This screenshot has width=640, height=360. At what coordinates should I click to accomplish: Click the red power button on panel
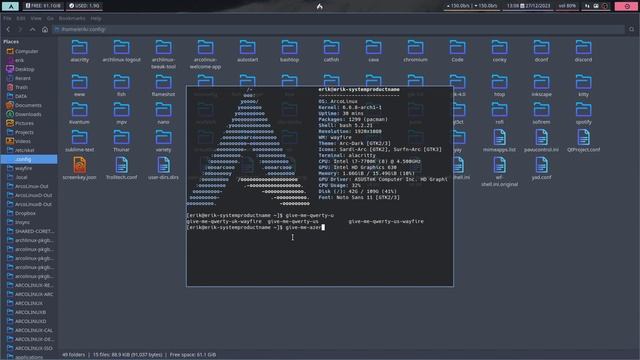tap(627, 6)
